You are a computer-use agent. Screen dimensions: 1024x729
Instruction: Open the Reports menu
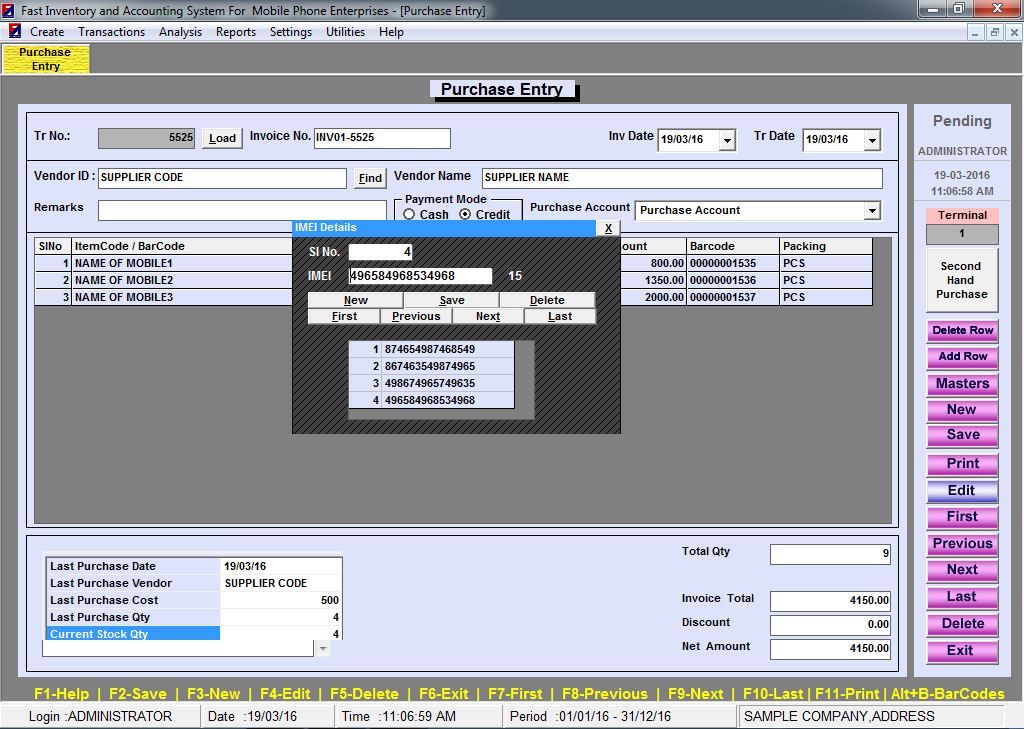coord(236,32)
